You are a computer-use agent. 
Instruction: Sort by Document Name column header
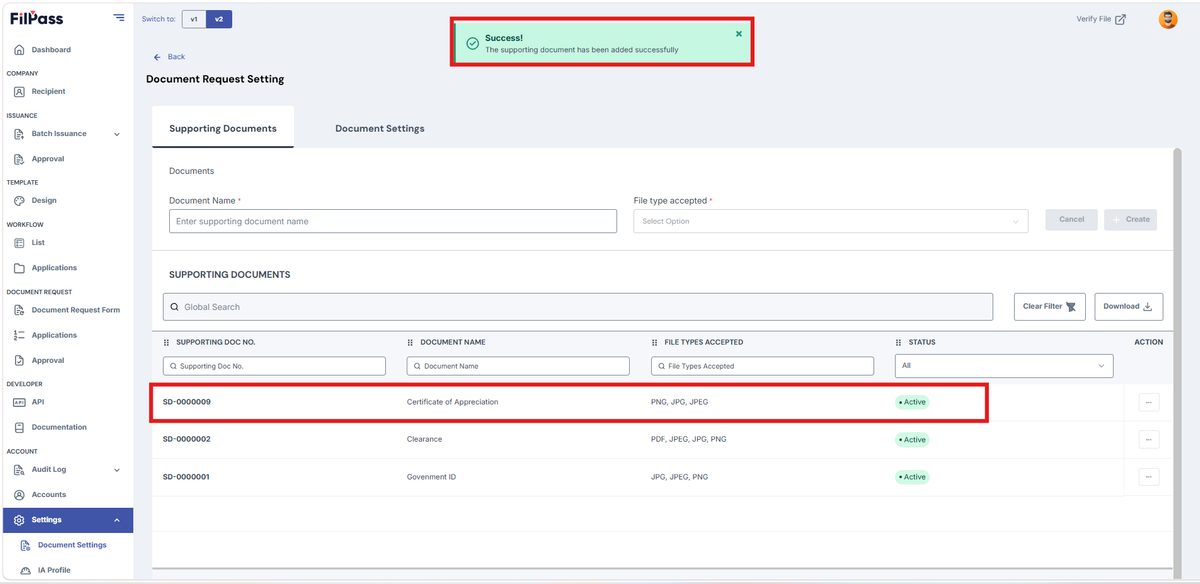point(453,342)
